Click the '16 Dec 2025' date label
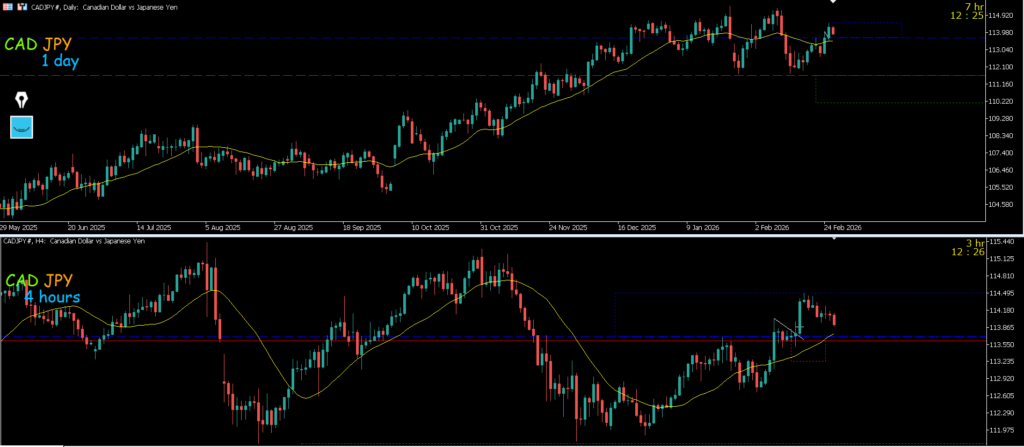Screen dimensions: 1024x447 tap(637, 228)
